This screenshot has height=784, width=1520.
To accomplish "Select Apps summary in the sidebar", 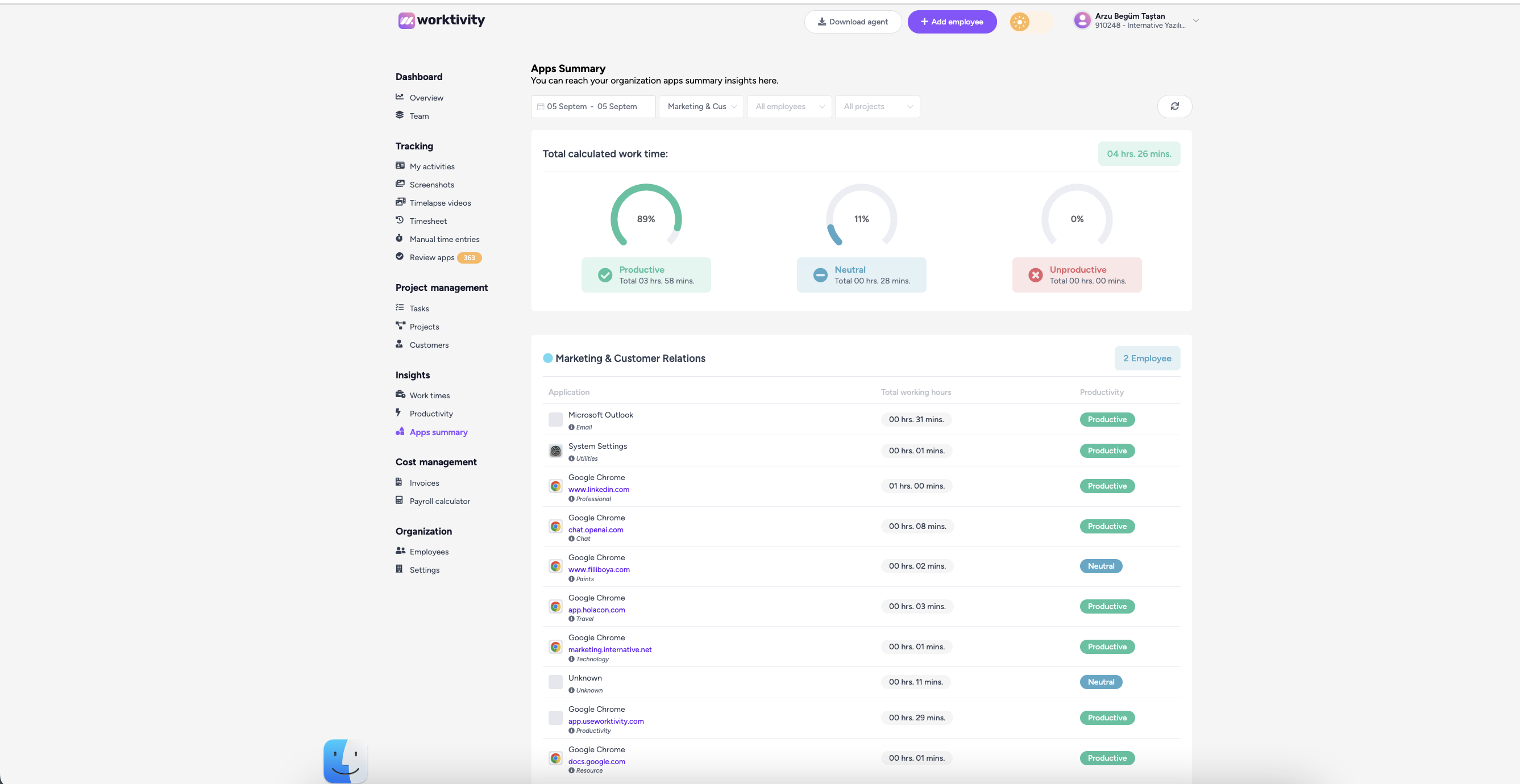I will (438, 432).
